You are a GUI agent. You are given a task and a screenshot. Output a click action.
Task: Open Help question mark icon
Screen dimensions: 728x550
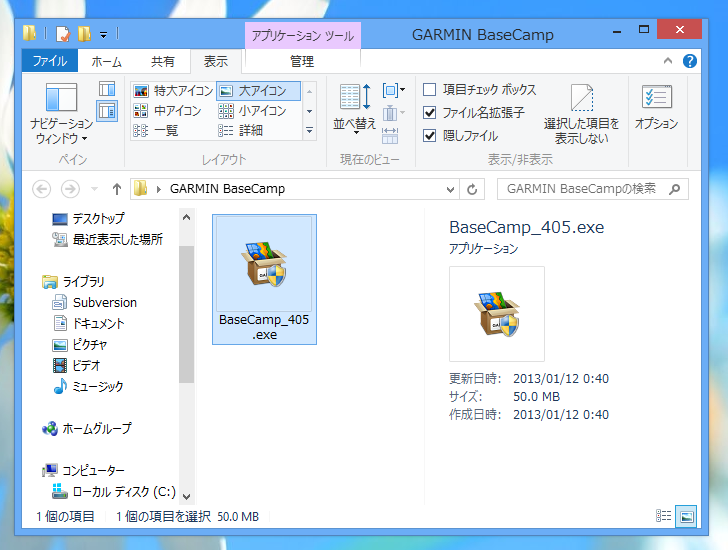689,61
